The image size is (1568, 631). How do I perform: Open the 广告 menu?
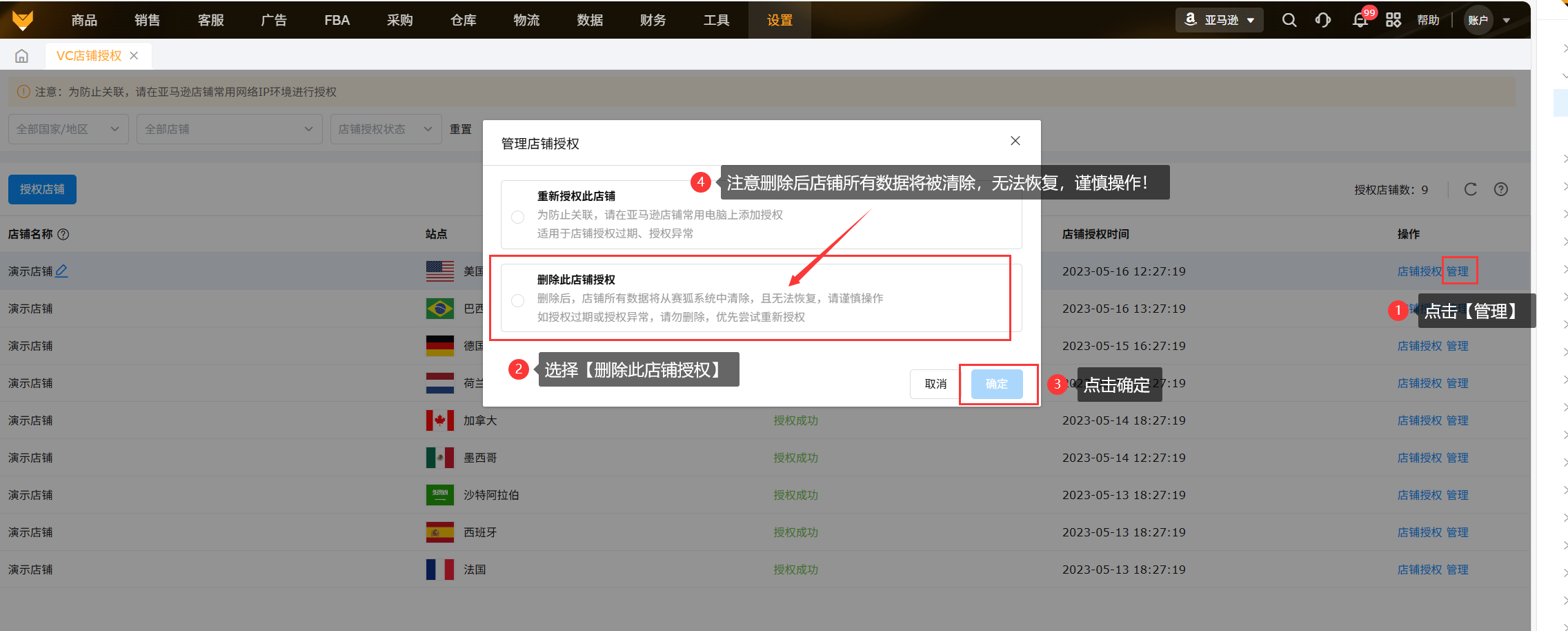click(x=274, y=20)
